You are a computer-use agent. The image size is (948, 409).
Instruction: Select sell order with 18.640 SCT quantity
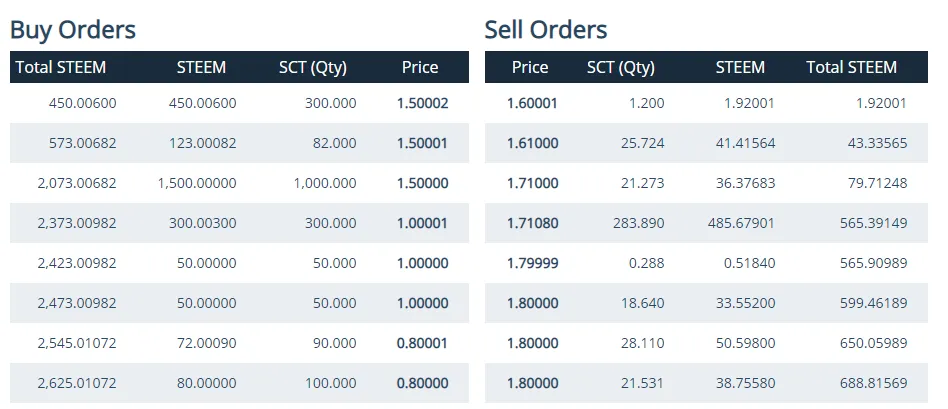[x=706, y=303]
